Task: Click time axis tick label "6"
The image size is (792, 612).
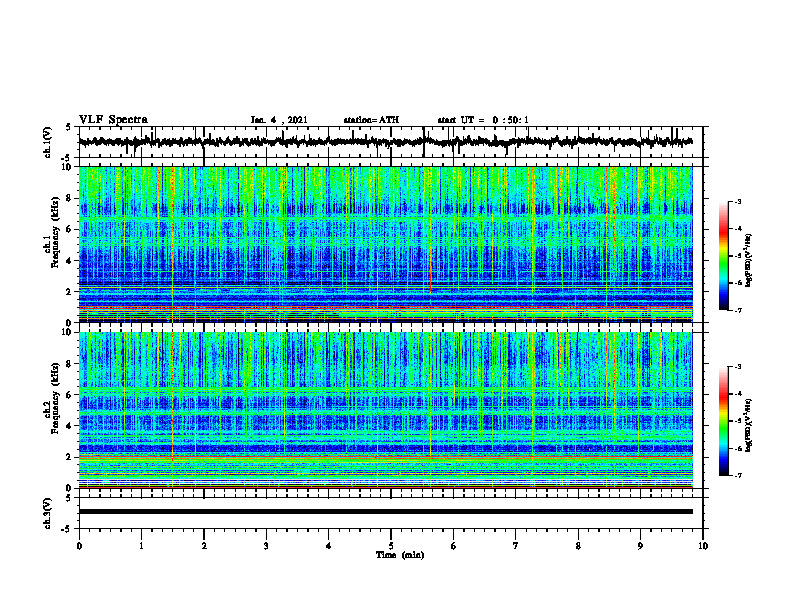Action: [x=454, y=546]
